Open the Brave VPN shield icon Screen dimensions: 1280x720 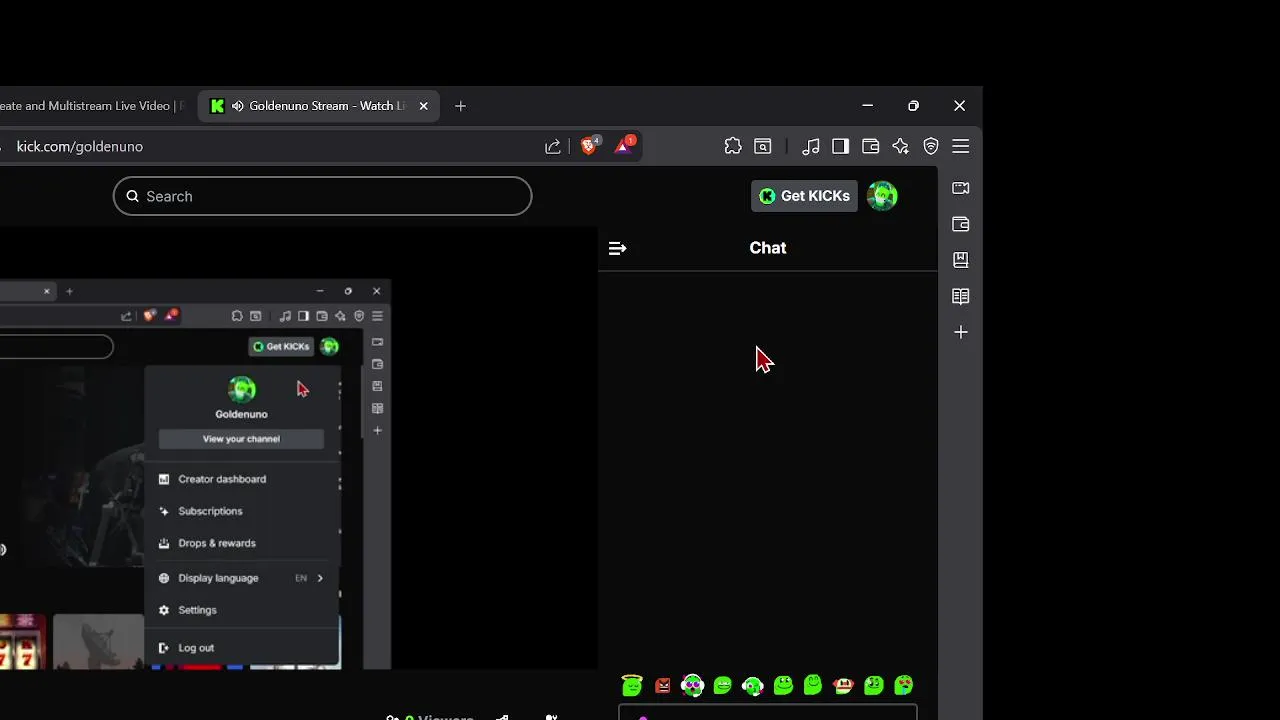(x=931, y=146)
